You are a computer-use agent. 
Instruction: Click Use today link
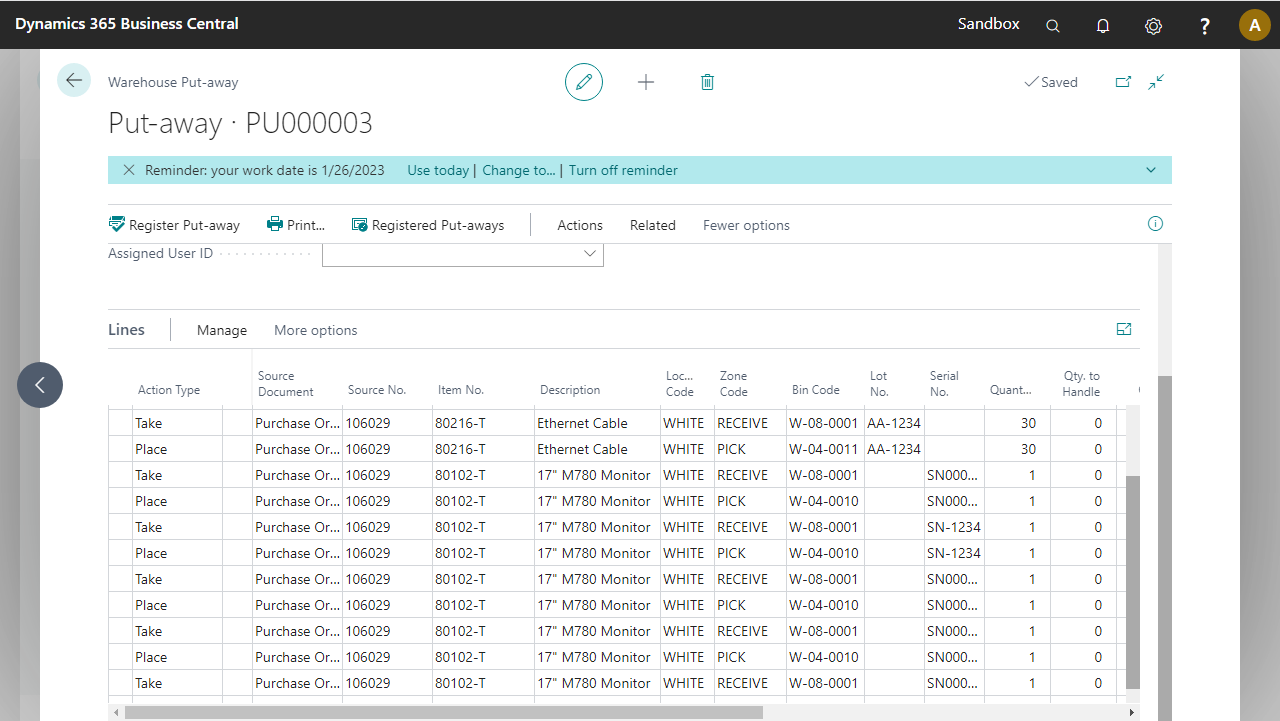pos(438,170)
